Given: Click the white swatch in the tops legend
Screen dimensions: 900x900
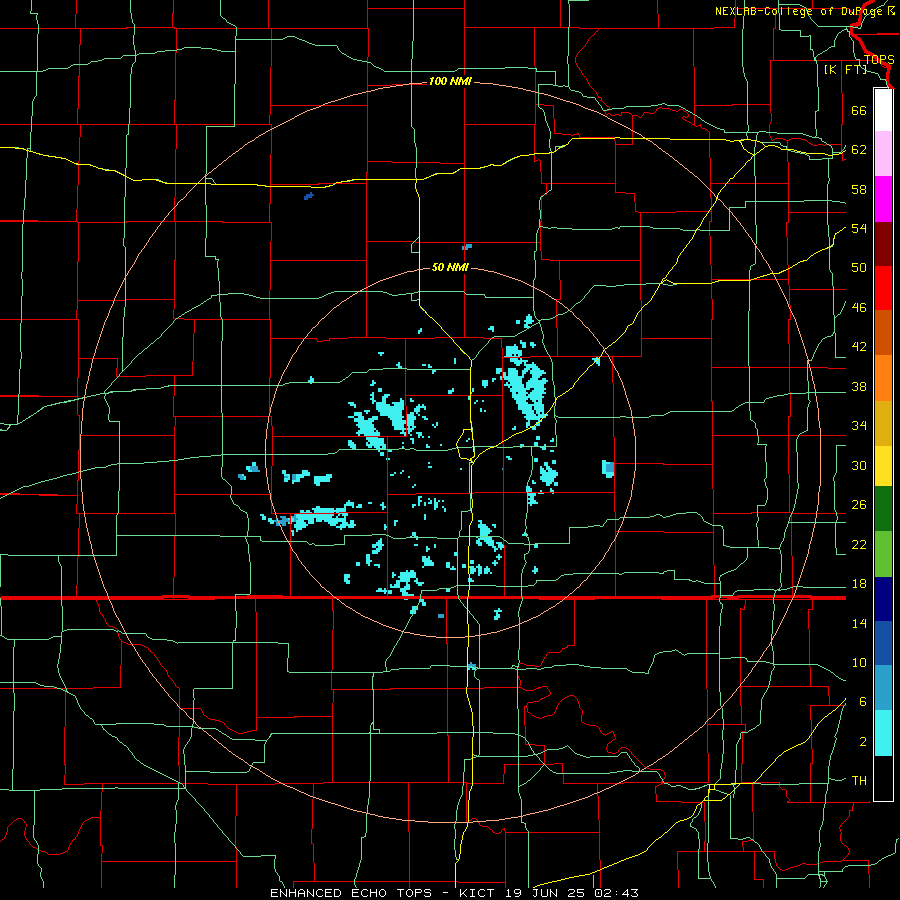Looking at the screenshot, I should pyautogui.click(x=883, y=110).
